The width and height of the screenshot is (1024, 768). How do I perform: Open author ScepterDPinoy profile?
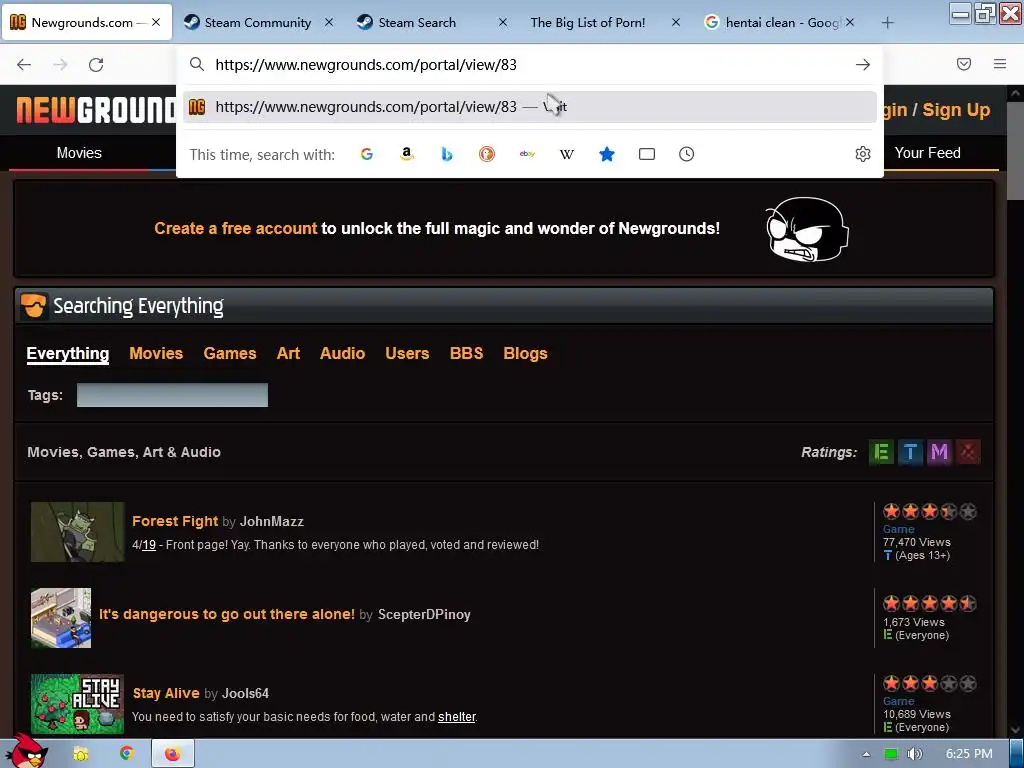(424, 615)
